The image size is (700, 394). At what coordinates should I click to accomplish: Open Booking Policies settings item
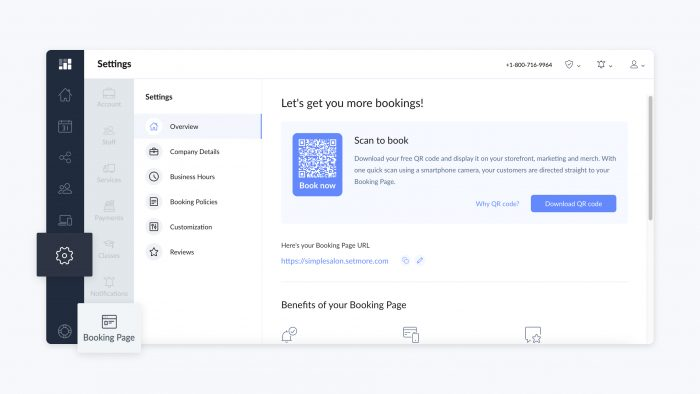pyautogui.click(x=198, y=202)
